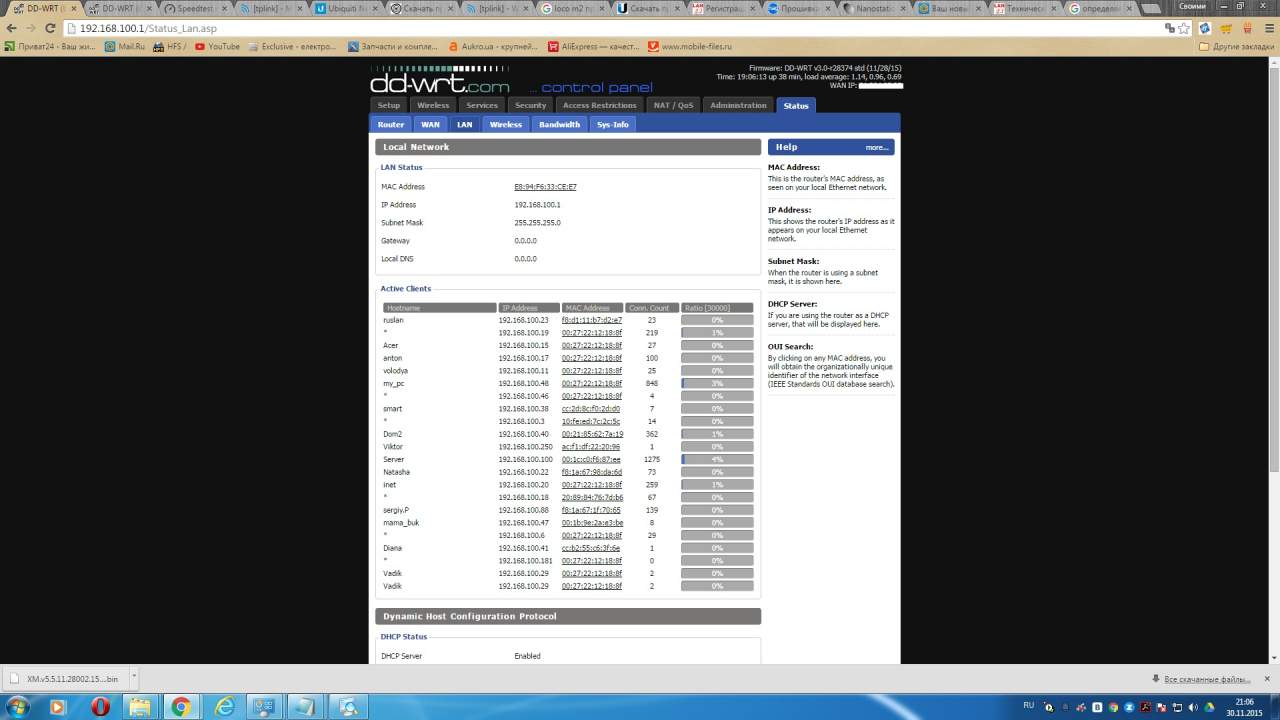
Task: Click the Server ratio bar showing 4%
Action: (717, 460)
